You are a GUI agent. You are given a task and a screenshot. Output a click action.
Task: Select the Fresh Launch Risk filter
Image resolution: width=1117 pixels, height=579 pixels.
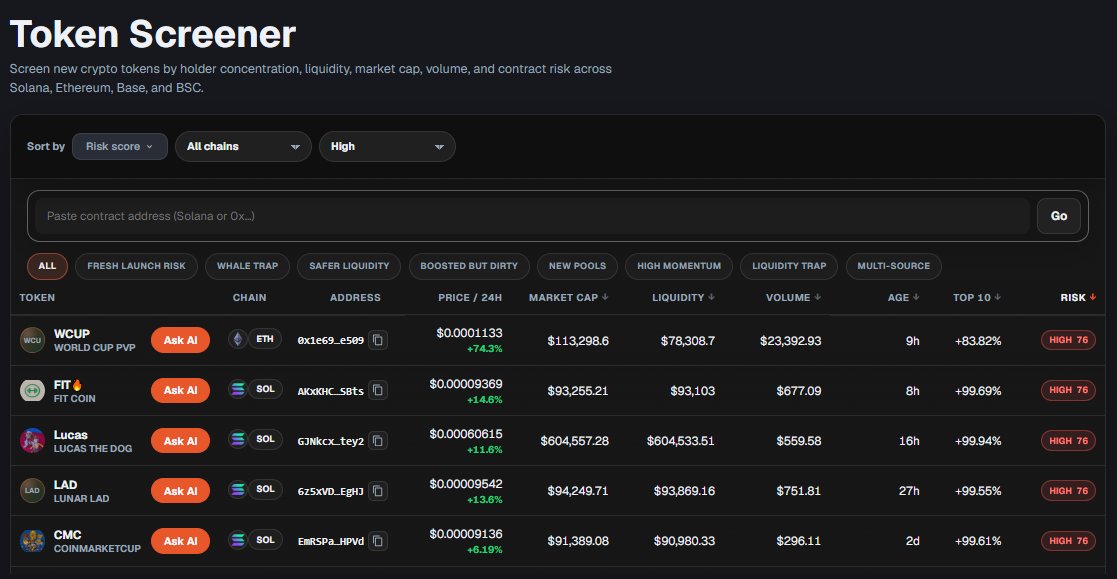pyautogui.click(x=136, y=266)
